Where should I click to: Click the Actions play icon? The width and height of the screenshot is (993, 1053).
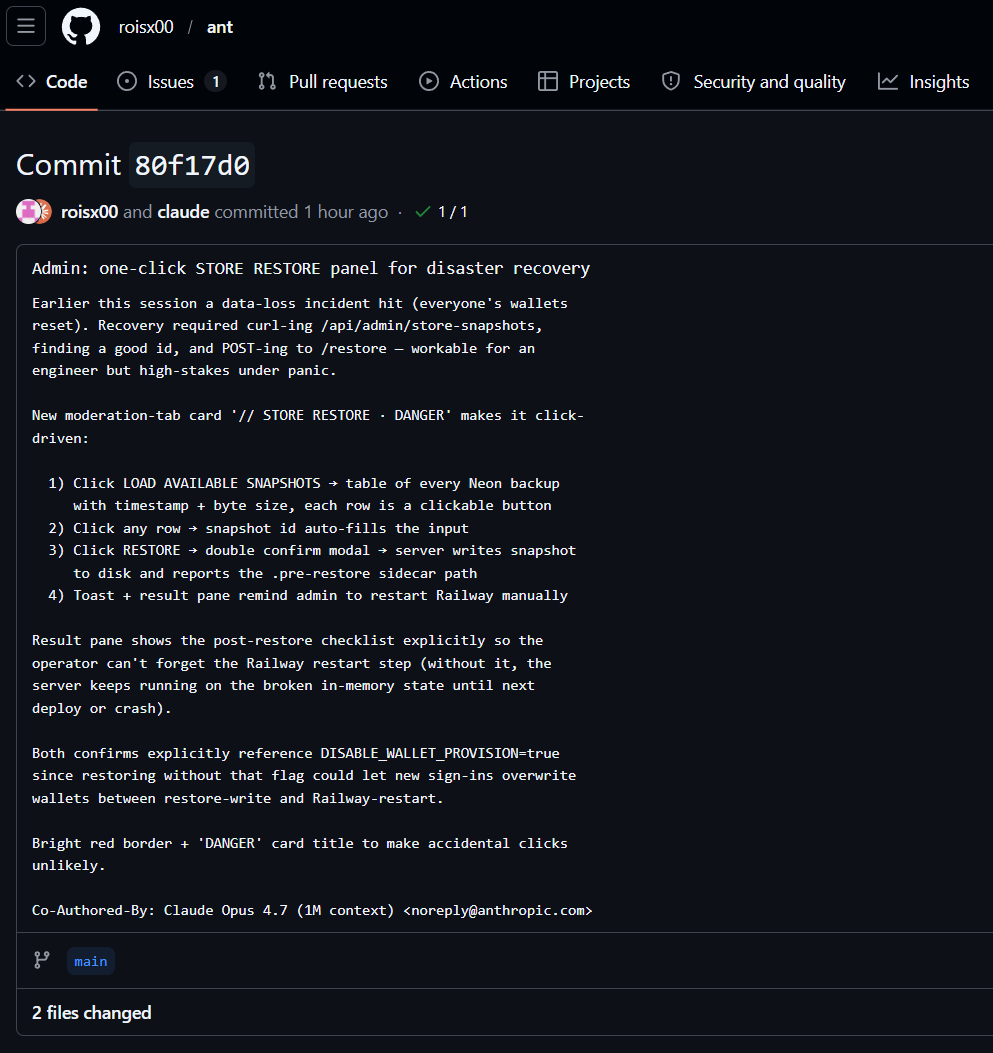click(429, 82)
